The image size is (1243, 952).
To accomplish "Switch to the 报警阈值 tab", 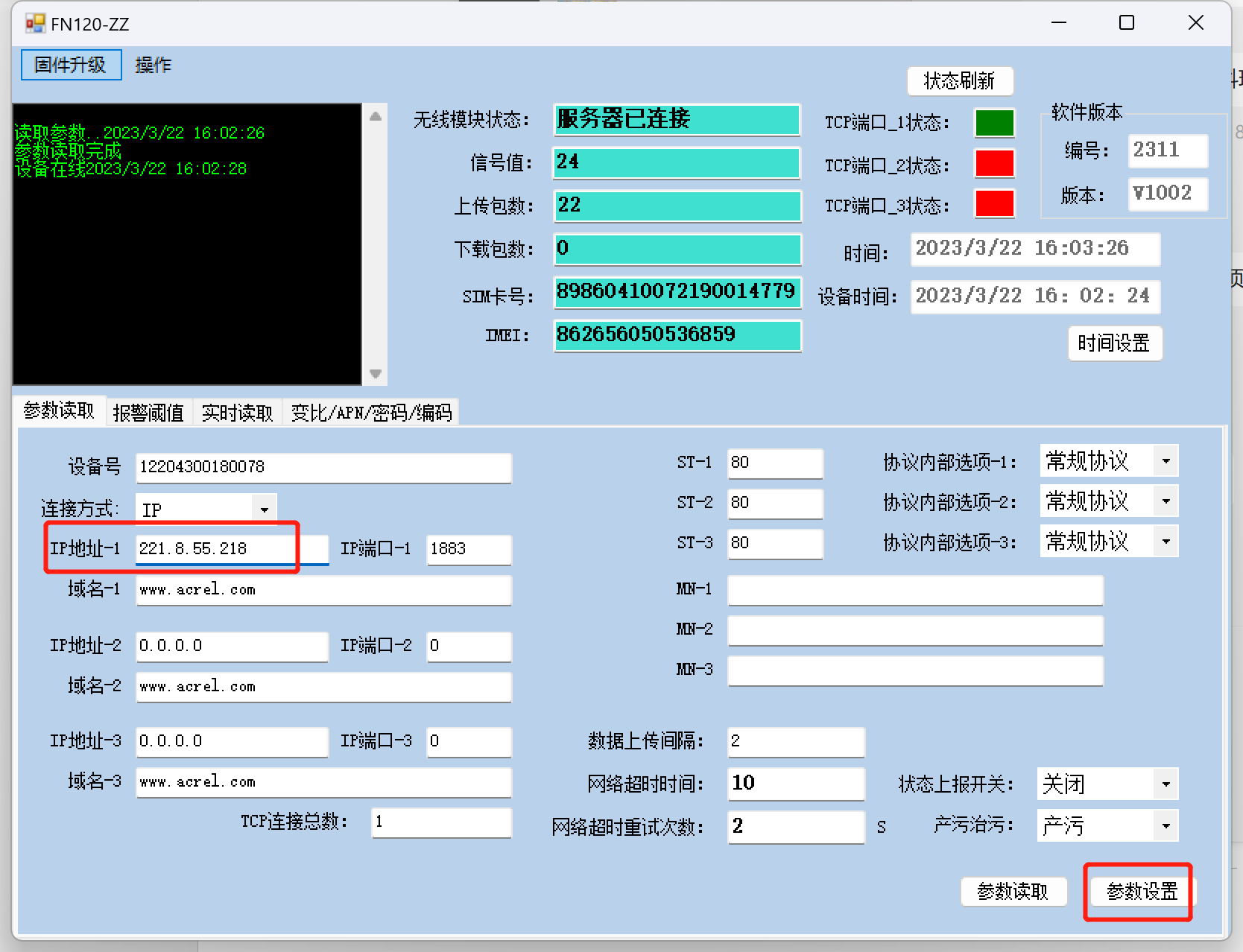I will (148, 413).
